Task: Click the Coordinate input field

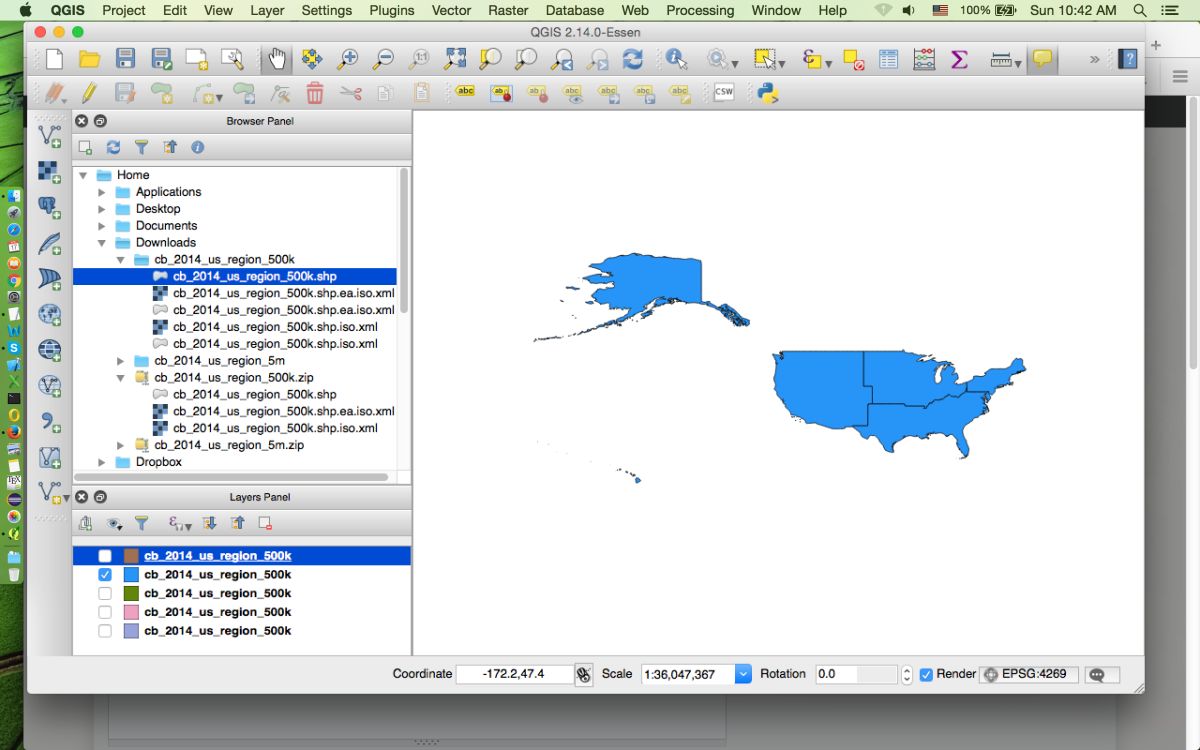Action: pos(515,674)
